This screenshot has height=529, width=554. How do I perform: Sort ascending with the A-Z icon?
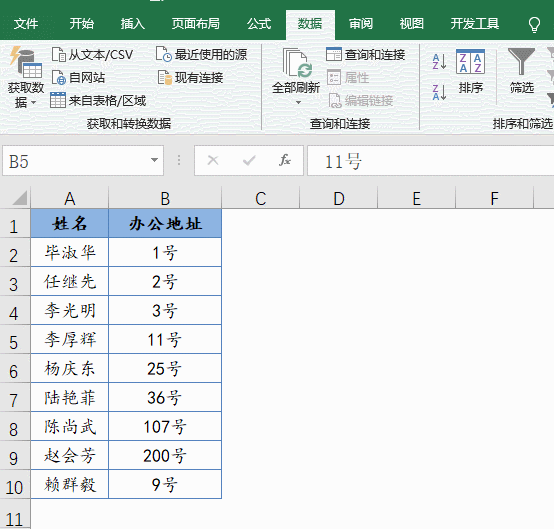(x=439, y=61)
